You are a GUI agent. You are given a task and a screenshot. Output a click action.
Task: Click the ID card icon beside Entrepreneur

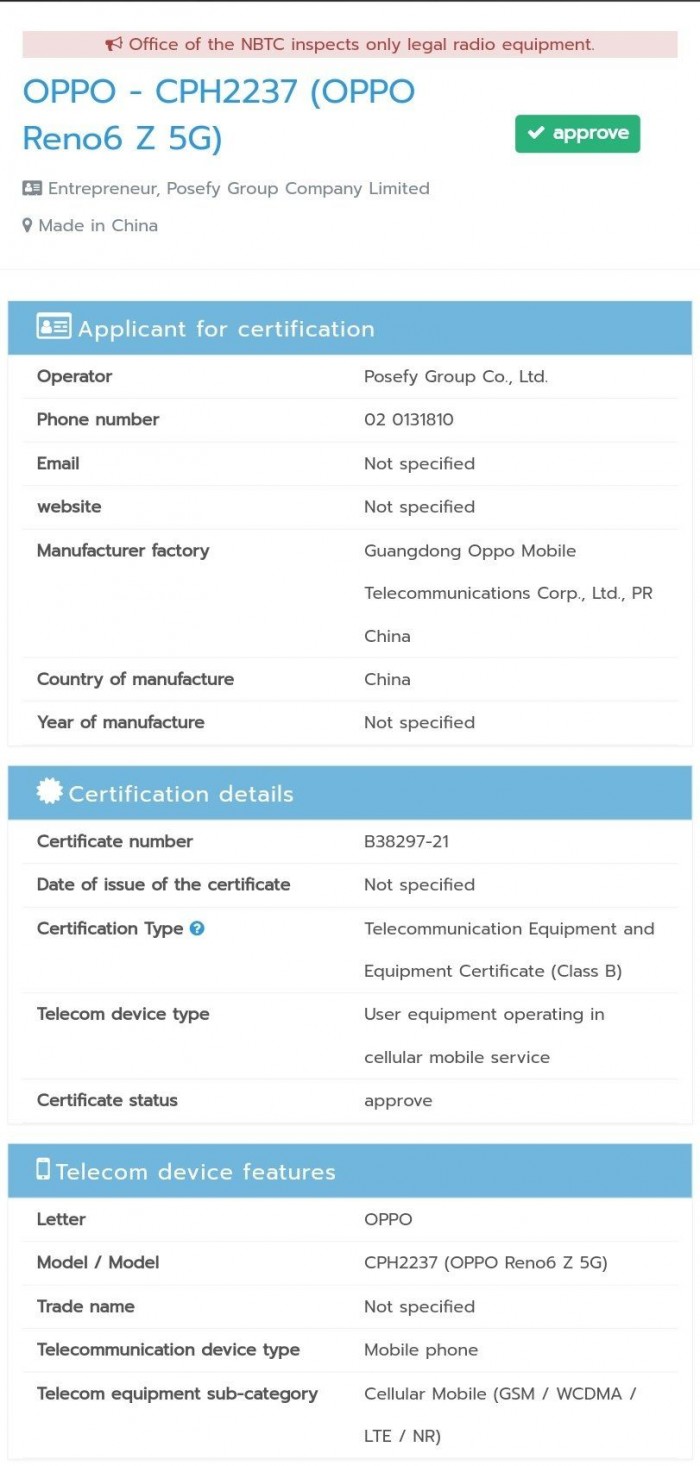tap(32, 188)
